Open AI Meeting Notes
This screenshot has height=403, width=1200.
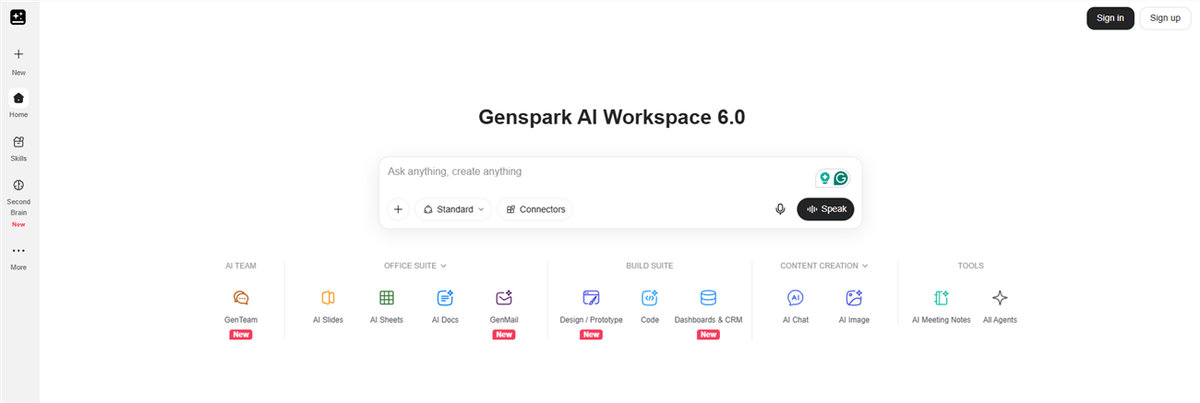click(x=941, y=307)
